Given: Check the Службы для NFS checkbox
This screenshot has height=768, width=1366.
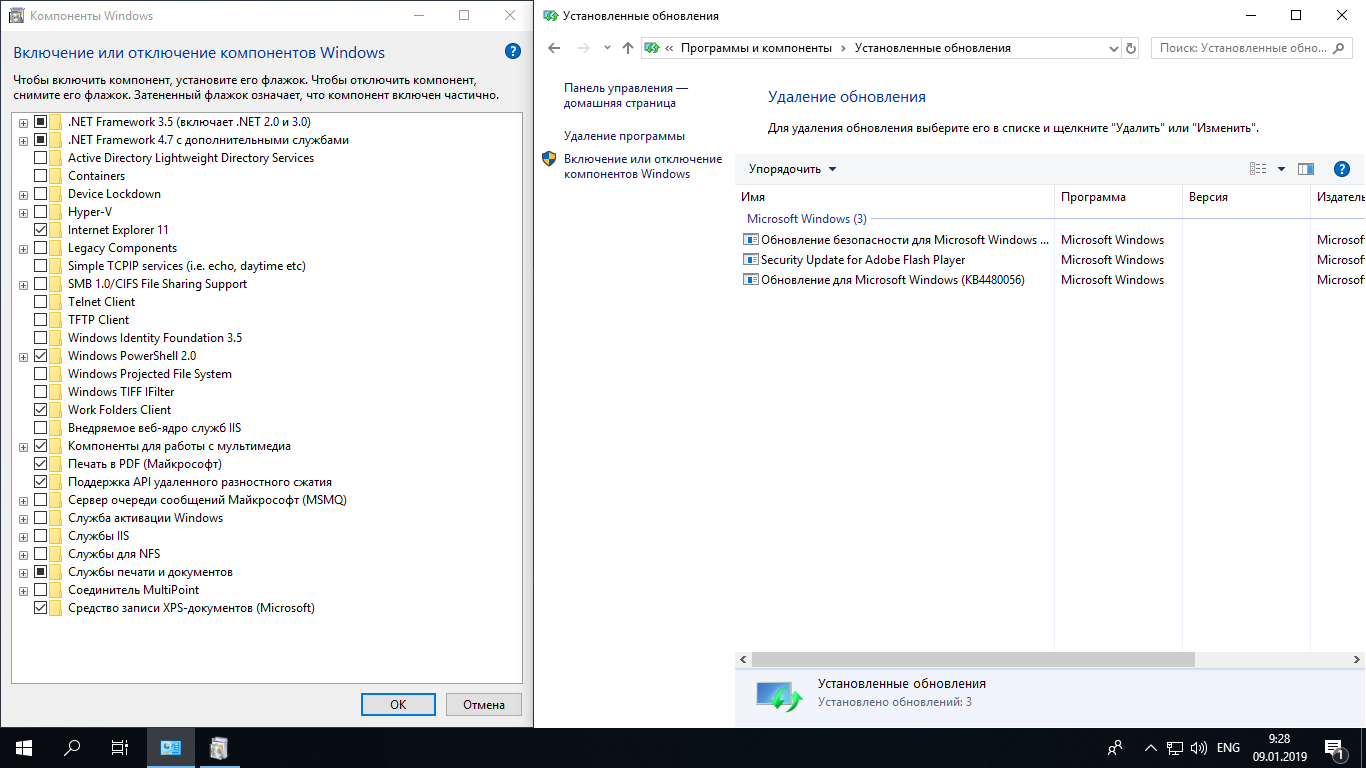Looking at the screenshot, I should point(40,554).
